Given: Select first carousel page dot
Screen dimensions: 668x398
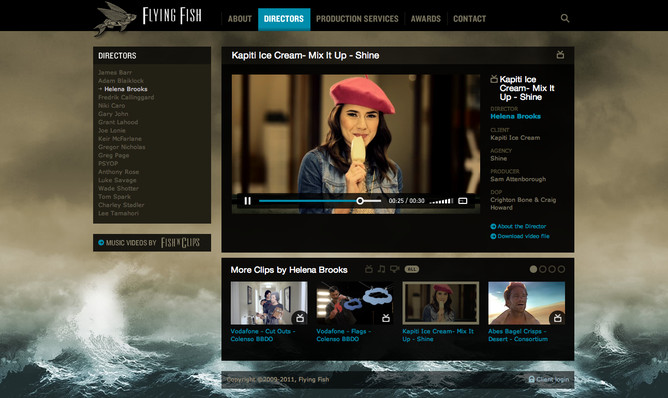Looking at the screenshot, I should pos(533,269).
